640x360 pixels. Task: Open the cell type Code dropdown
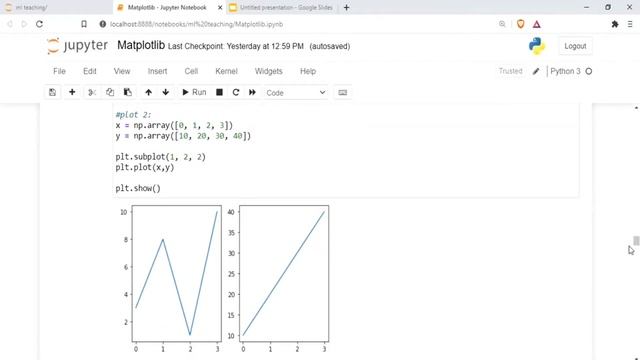(x=296, y=93)
